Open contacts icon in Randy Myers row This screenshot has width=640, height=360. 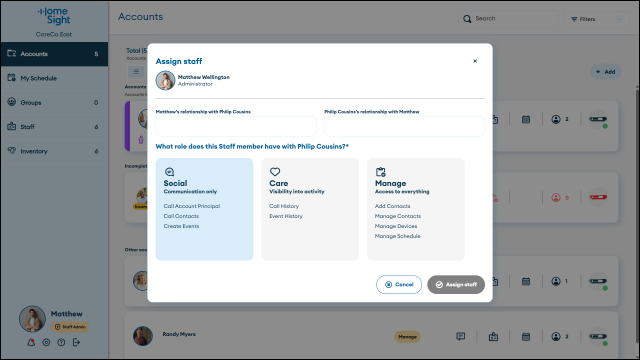point(556,336)
